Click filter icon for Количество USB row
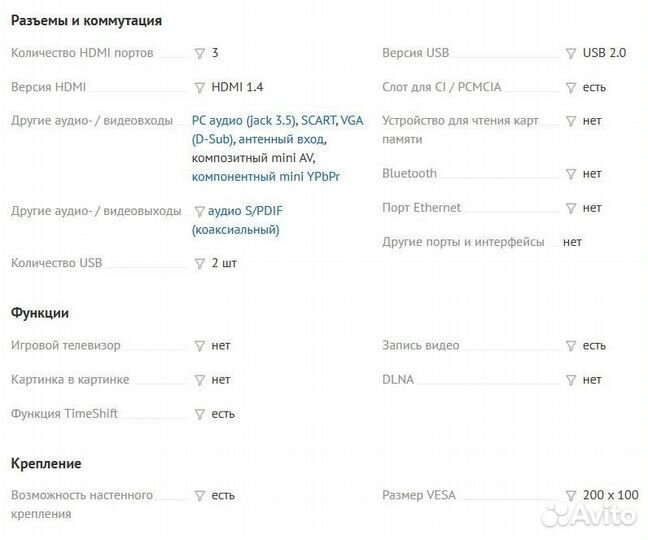Viewport: 648px width, 540px height. 199,264
